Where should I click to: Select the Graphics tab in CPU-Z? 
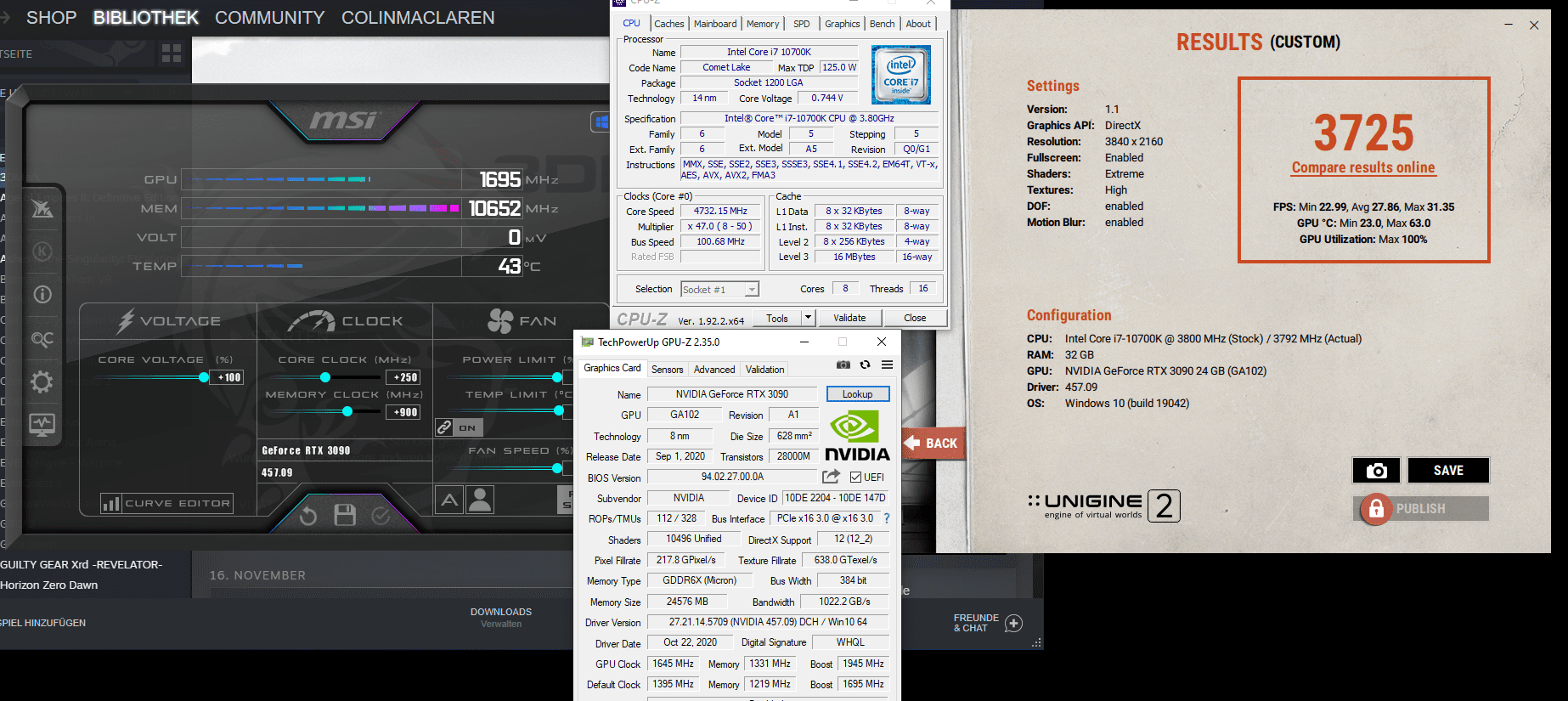pos(843,24)
